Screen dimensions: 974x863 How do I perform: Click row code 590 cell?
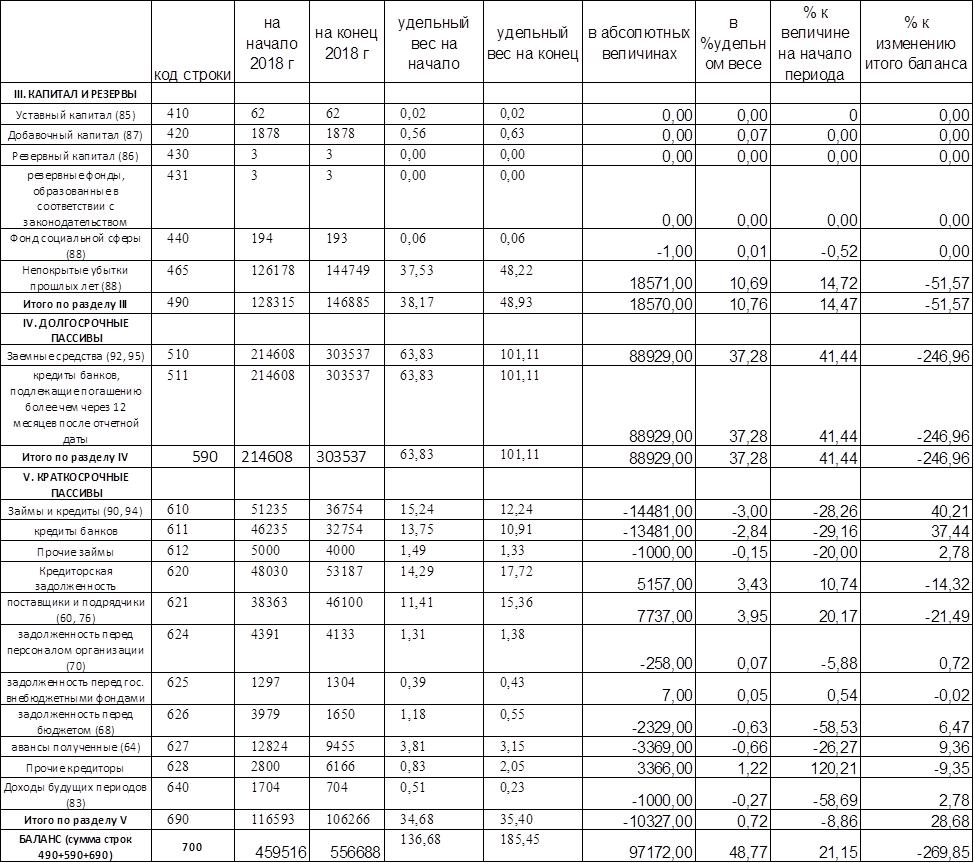click(x=193, y=457)
